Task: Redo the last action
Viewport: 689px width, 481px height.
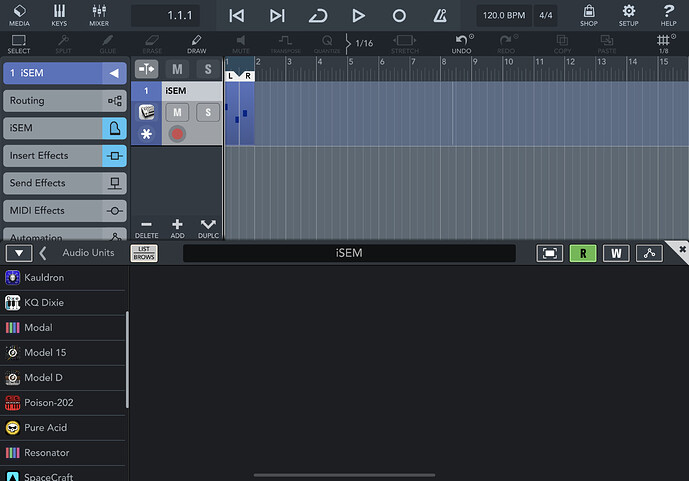Action: click(x=506, y=44)
